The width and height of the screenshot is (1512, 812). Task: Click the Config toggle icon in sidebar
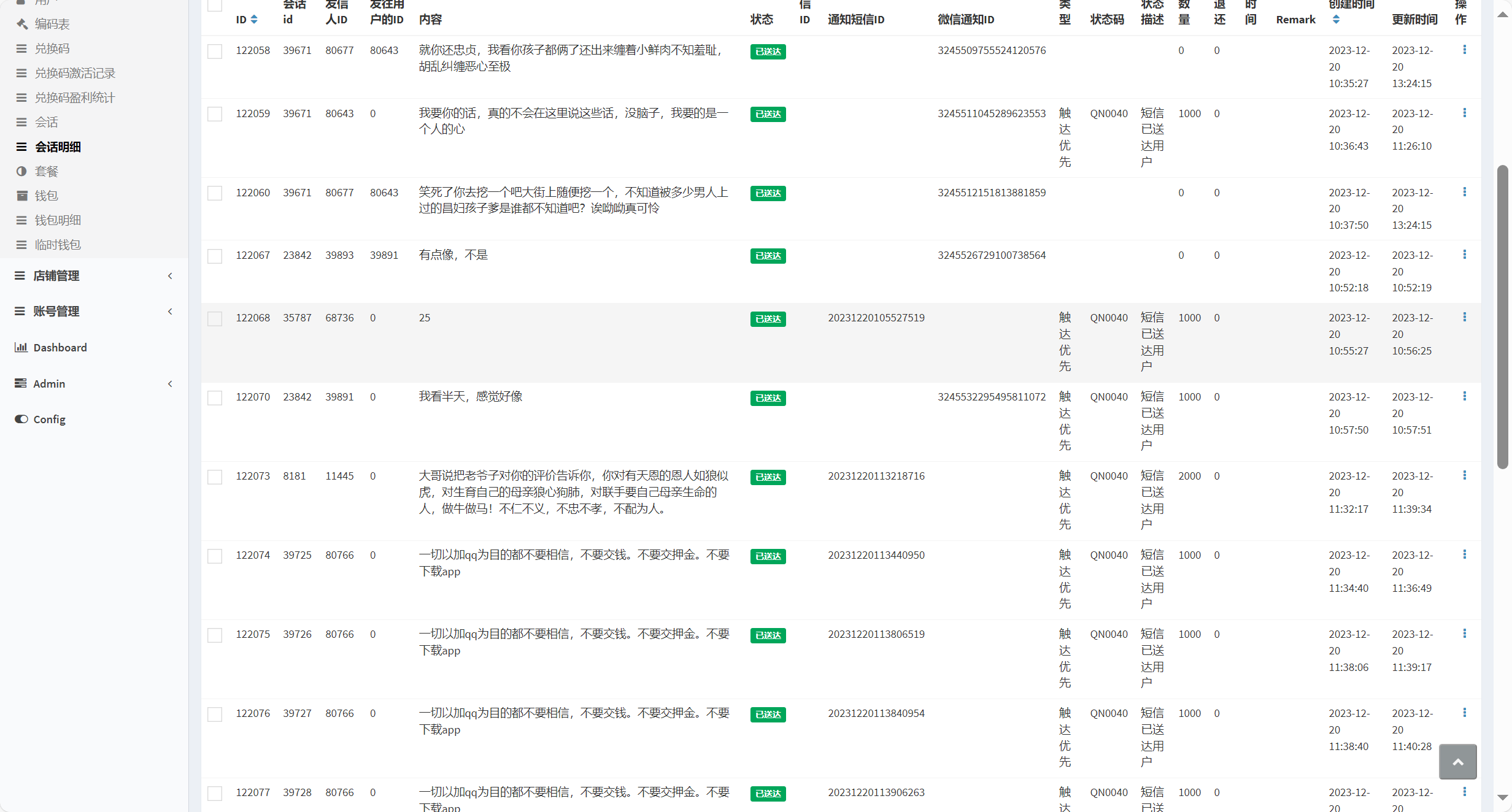(x=21, y=419)
